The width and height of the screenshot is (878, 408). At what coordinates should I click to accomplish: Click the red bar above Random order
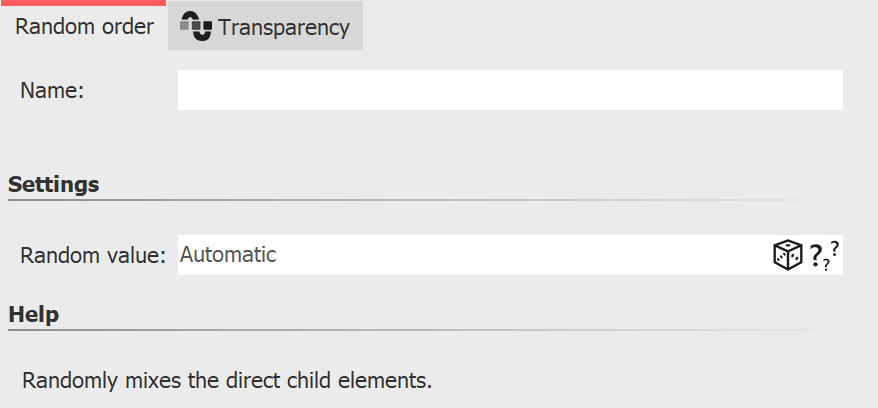[x=83, y=3]
